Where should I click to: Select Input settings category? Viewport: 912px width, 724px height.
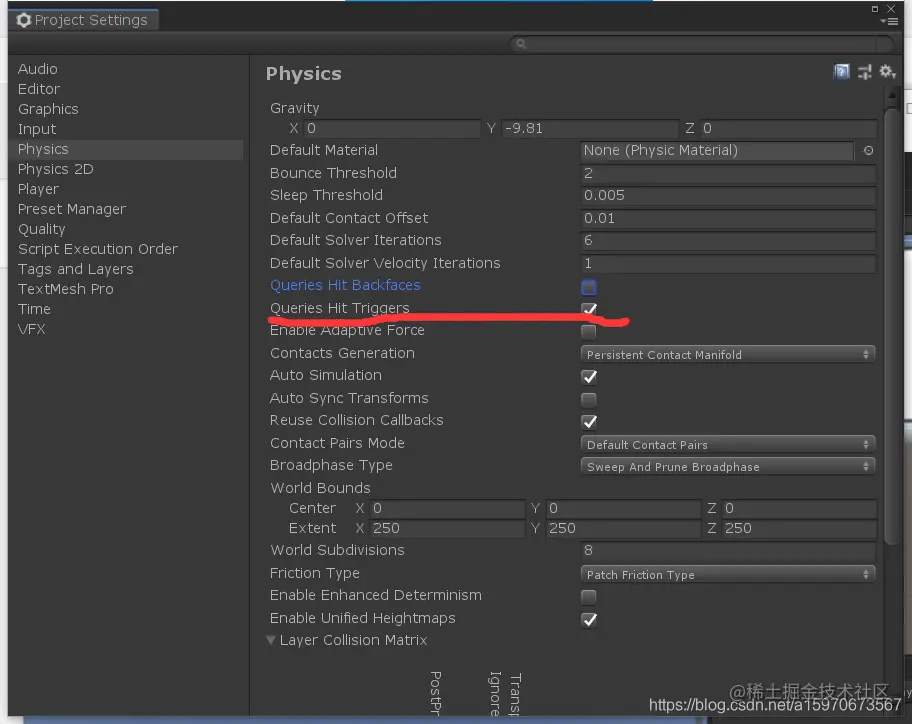37,129
